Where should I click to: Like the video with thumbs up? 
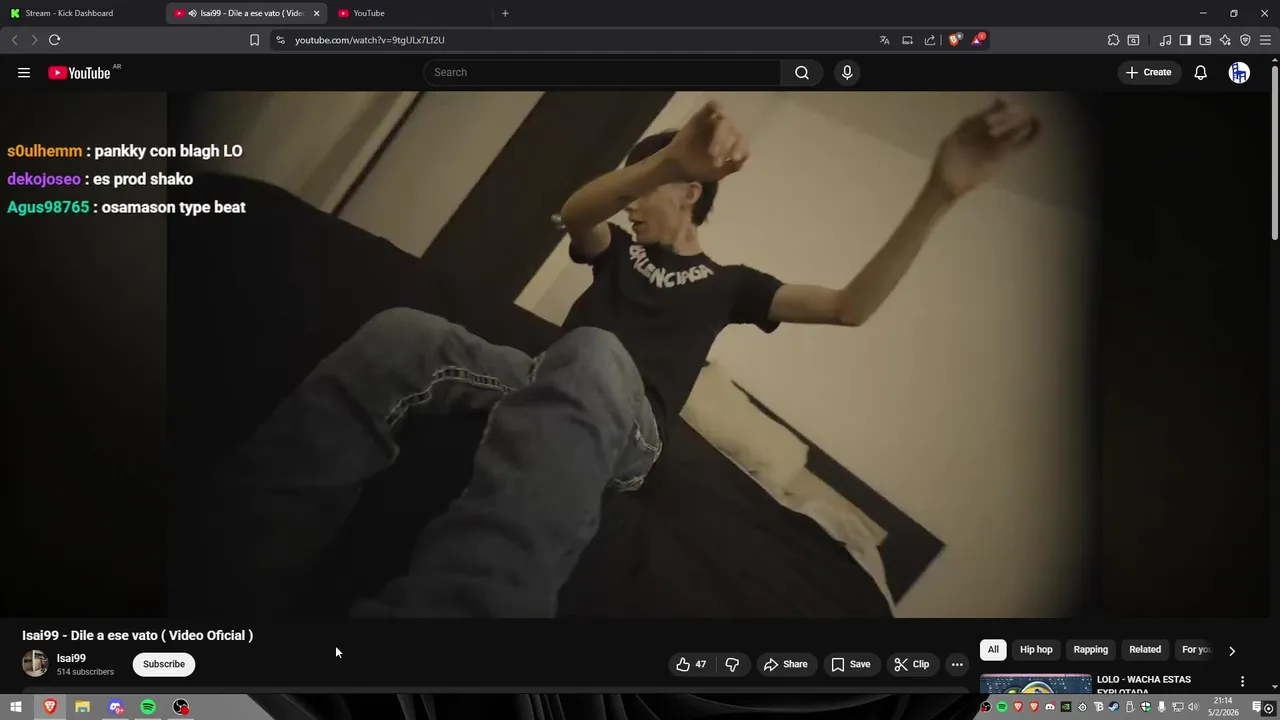[x=691, y=664]
